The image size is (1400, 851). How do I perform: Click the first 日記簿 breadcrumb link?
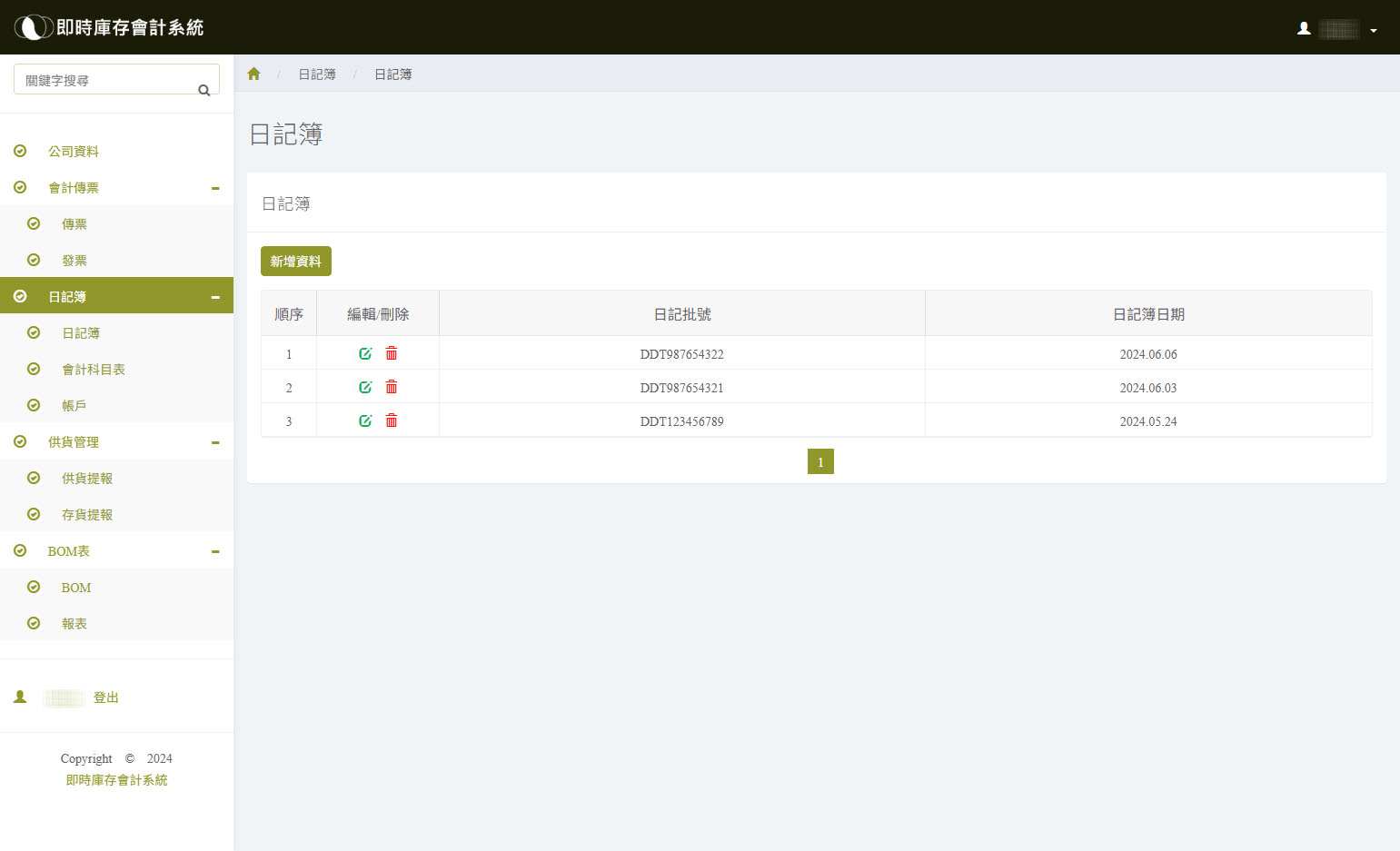(x=317, y=74)
